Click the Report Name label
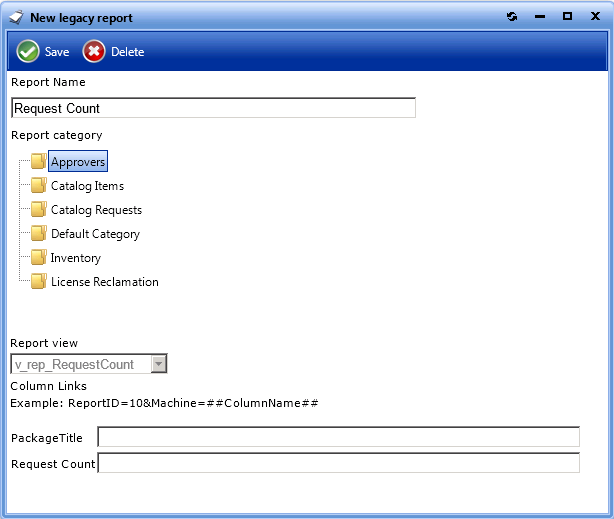This screenshot has height=519, width=614. tap(48, 82)
